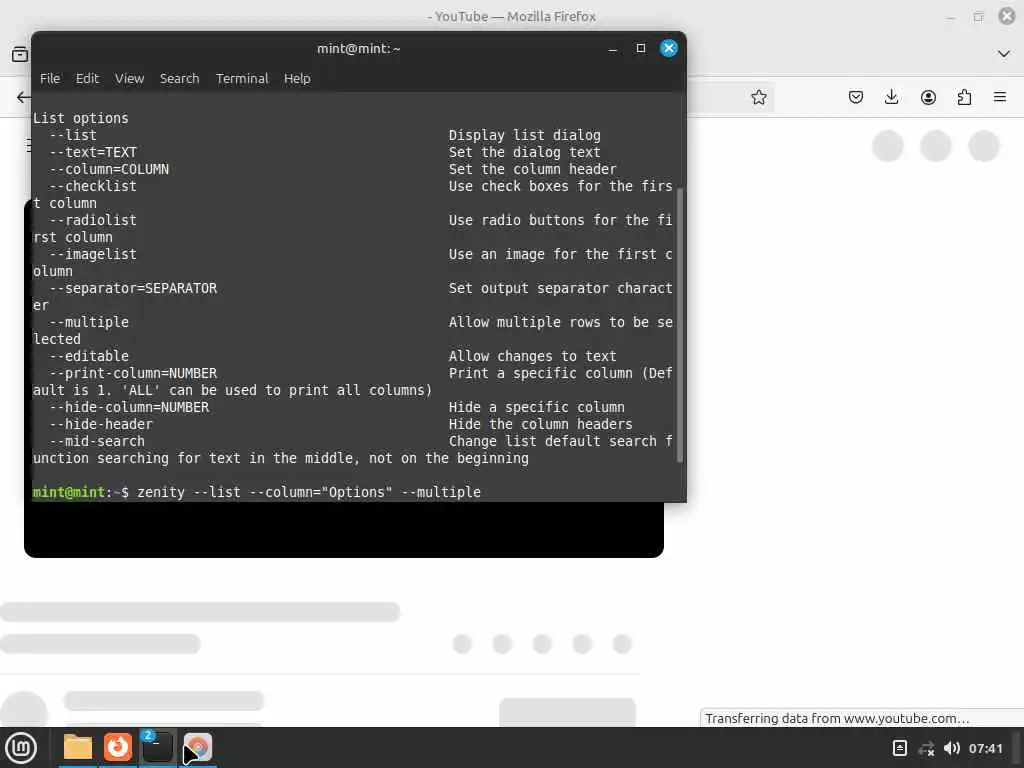Click the '--list' option text

tap(72, 135)
